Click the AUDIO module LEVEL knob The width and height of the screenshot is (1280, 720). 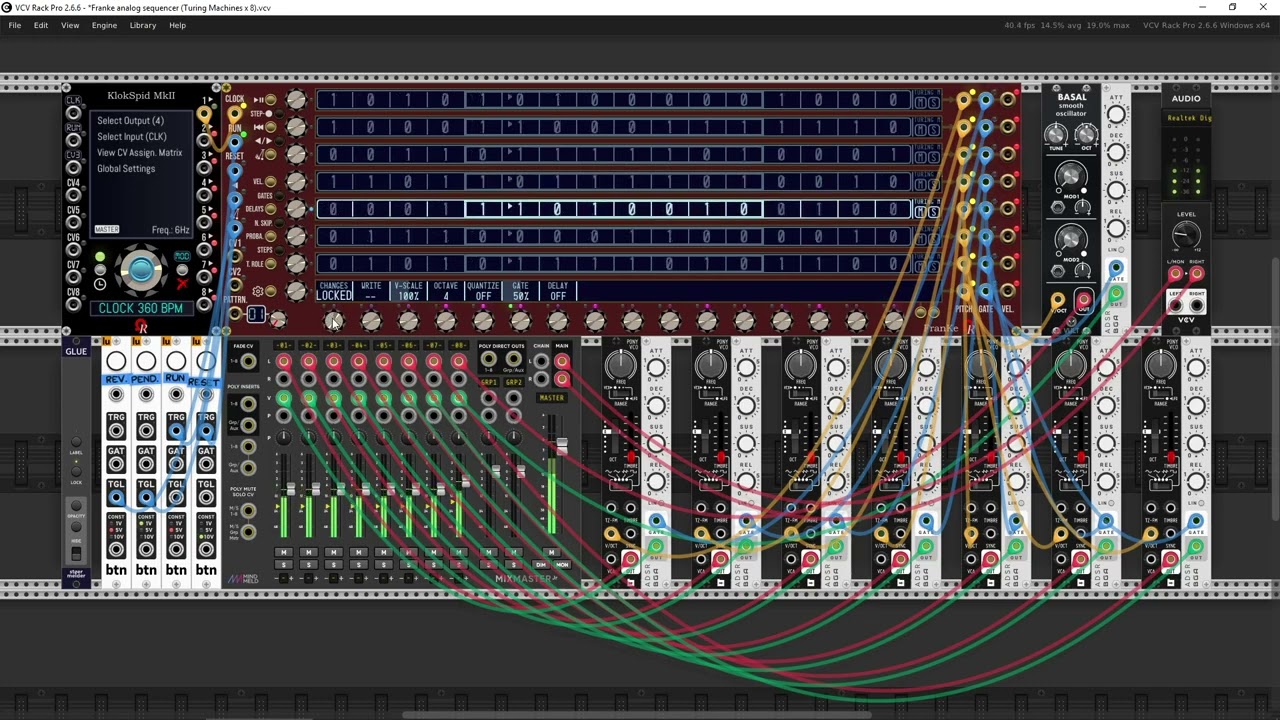[1186, 234]
